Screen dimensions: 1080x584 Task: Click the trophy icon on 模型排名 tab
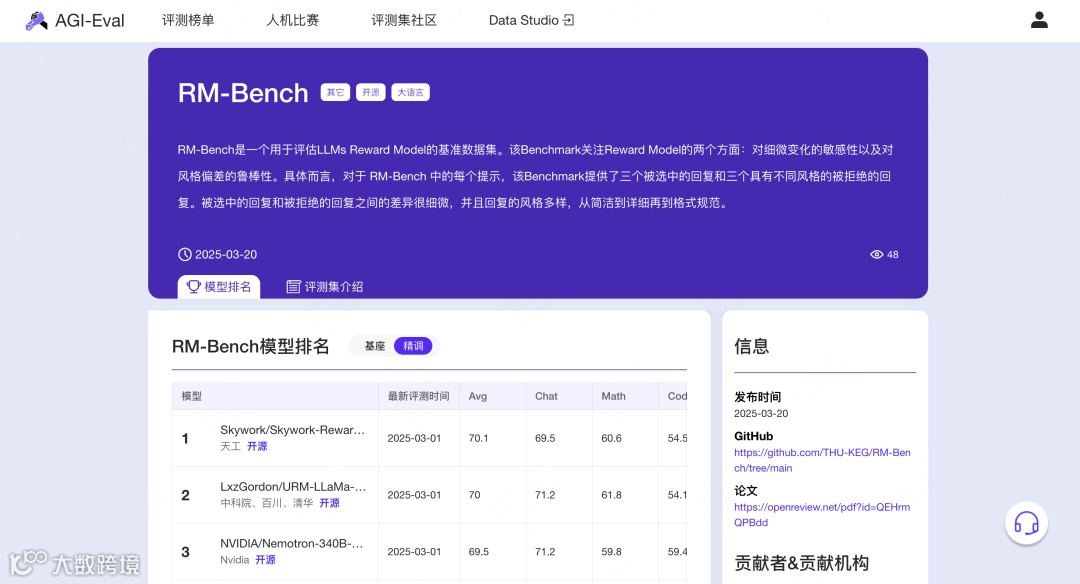pyautogui.click(x=194, y=286)
